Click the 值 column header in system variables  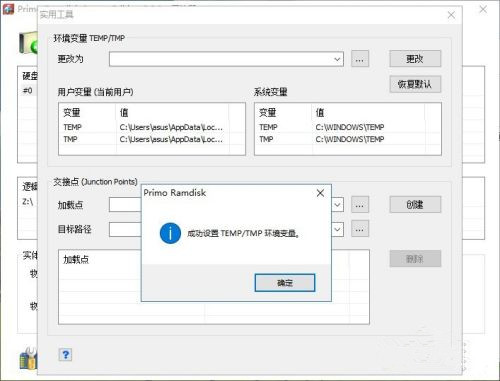click(x=369, y=113)
